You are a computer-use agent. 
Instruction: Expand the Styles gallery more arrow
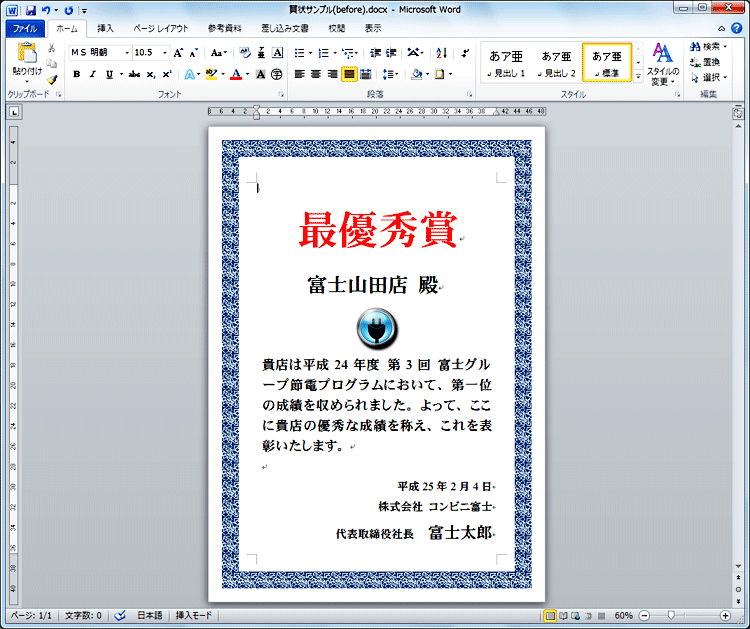click(638, 76)
